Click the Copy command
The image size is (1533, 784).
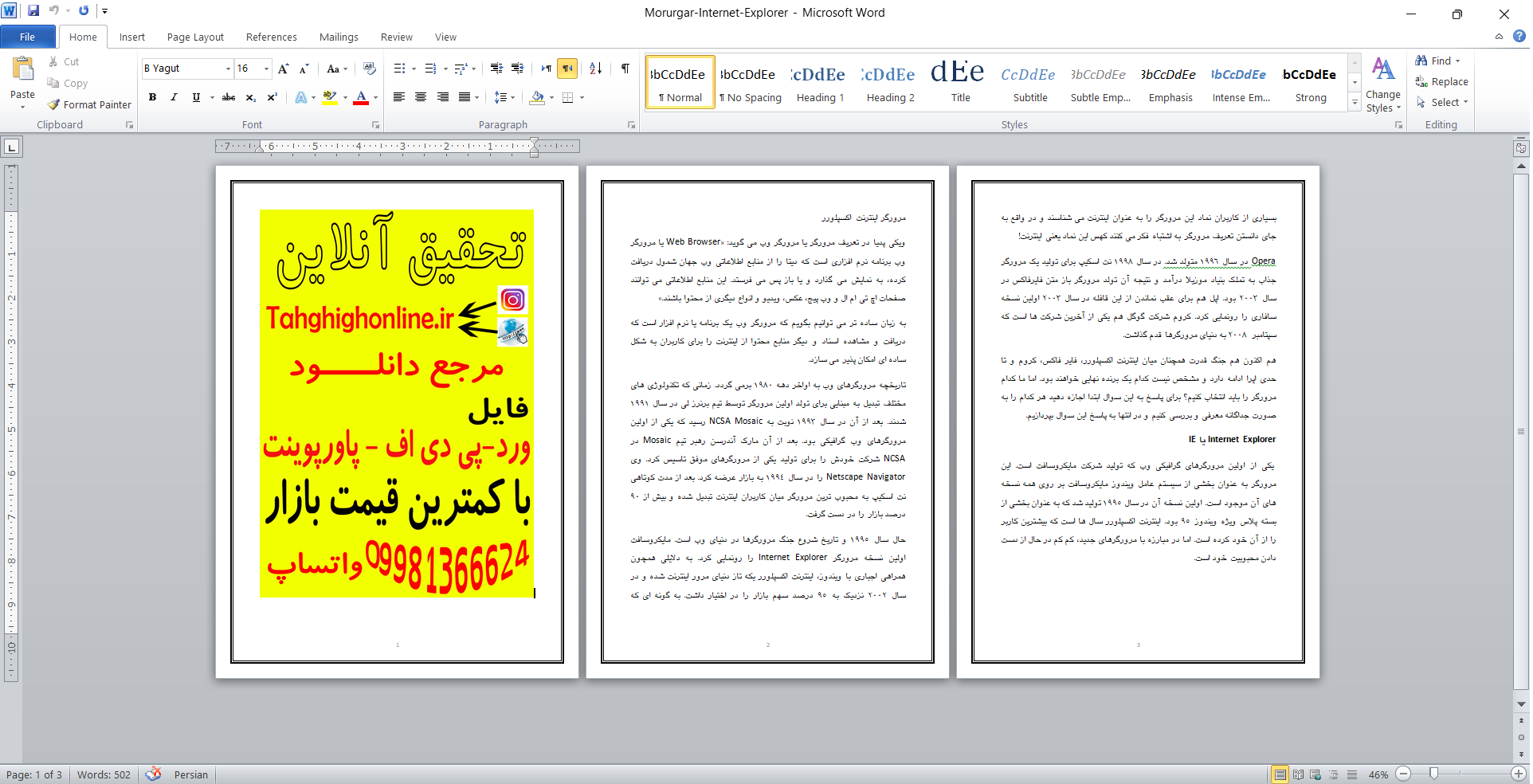(68, 83)
